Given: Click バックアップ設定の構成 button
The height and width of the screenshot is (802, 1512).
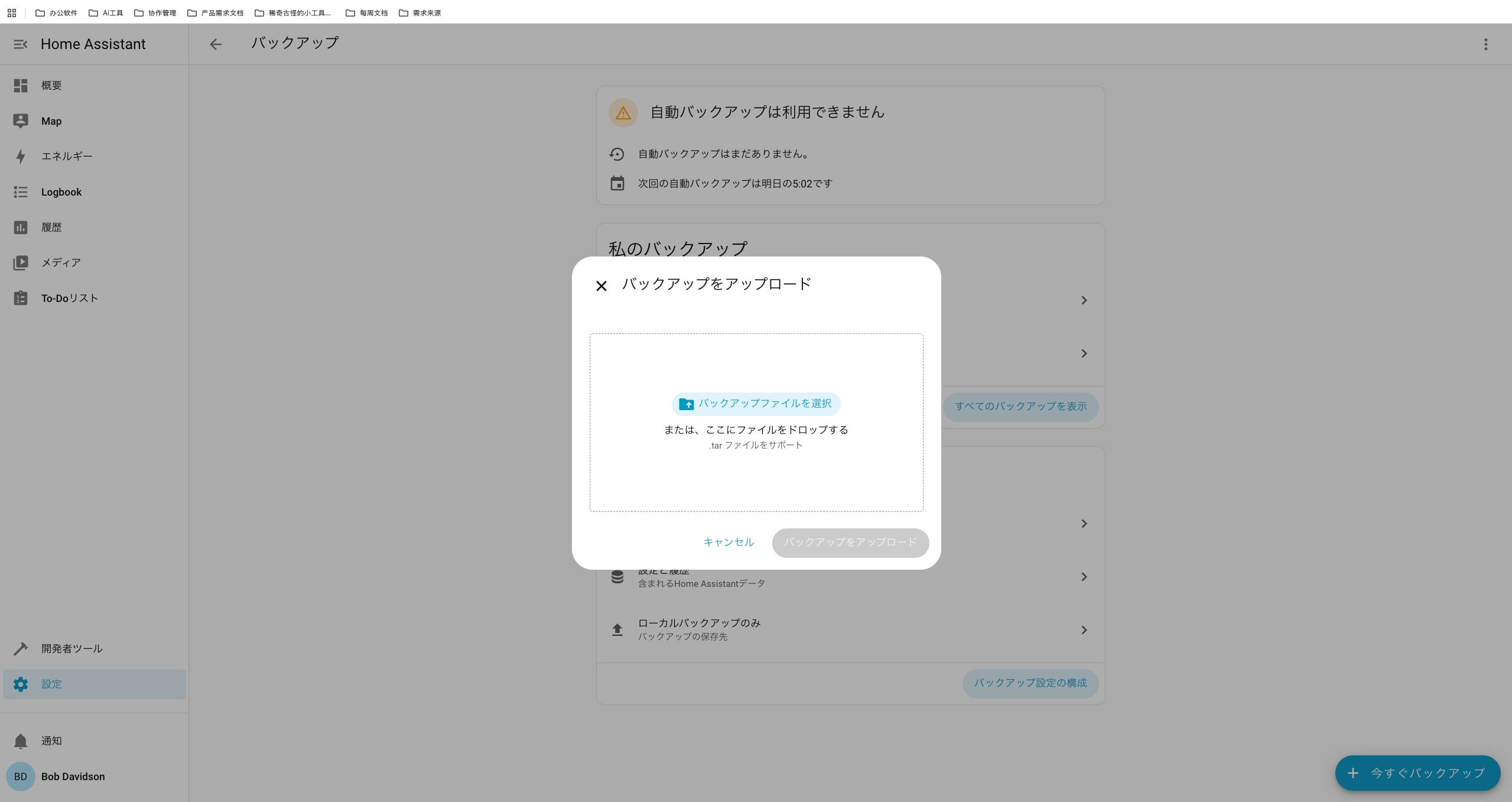Looking at the screenshot, I should pyautogui.click(x=1030, y=683).
